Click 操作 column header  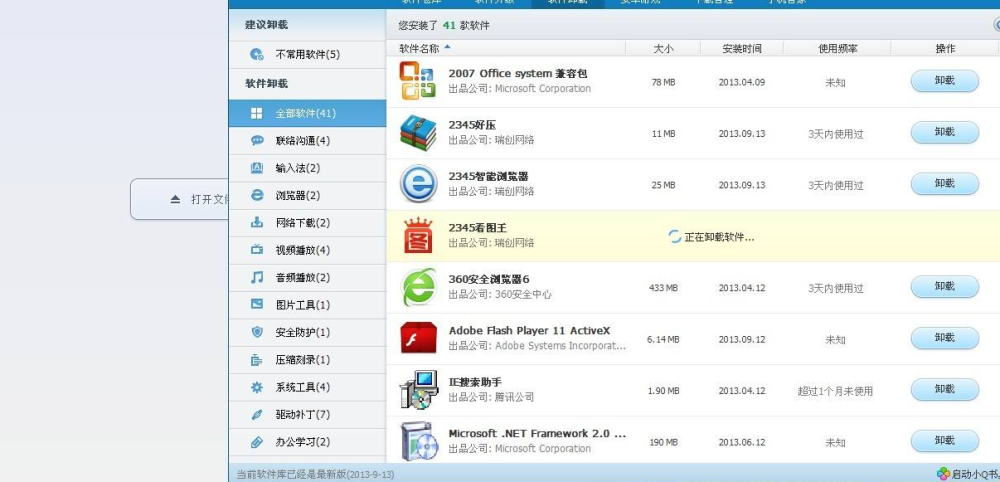[x=945, y=48]
